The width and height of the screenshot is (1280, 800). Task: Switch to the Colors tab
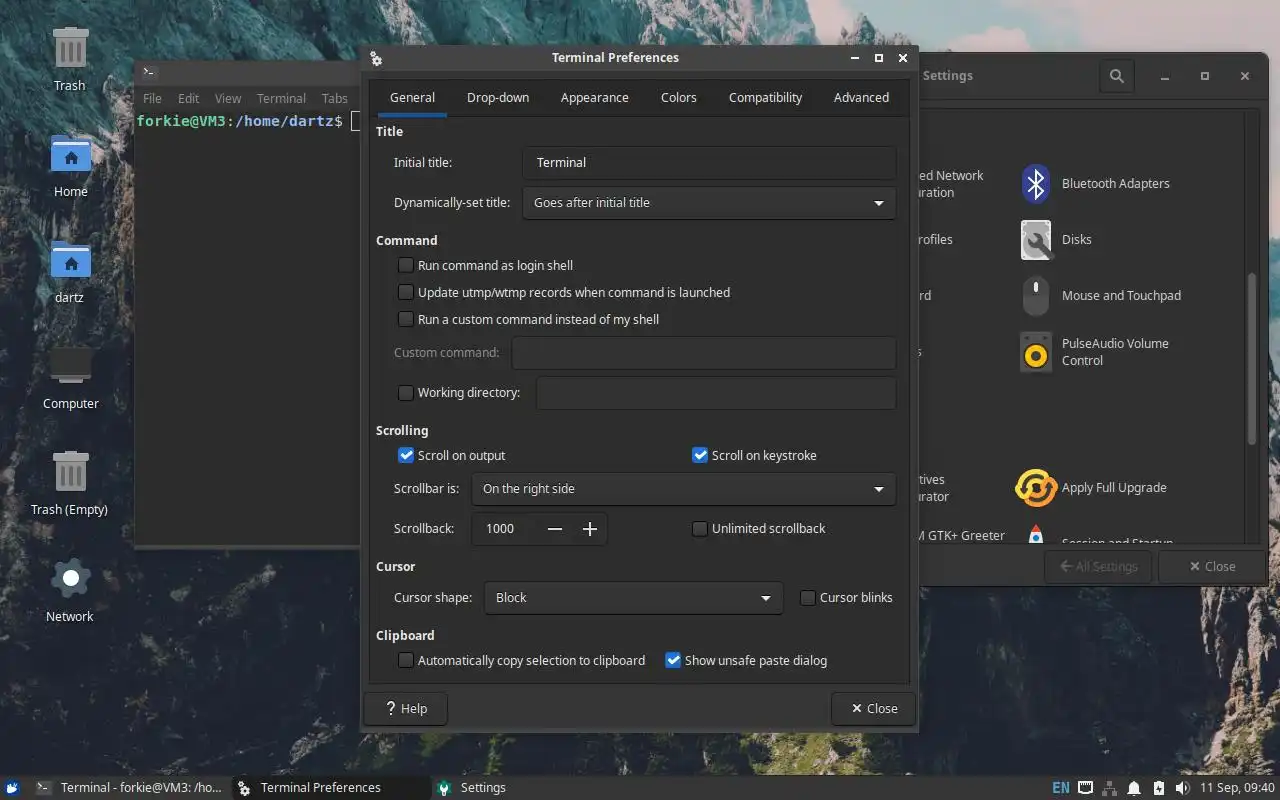[679, 98]
